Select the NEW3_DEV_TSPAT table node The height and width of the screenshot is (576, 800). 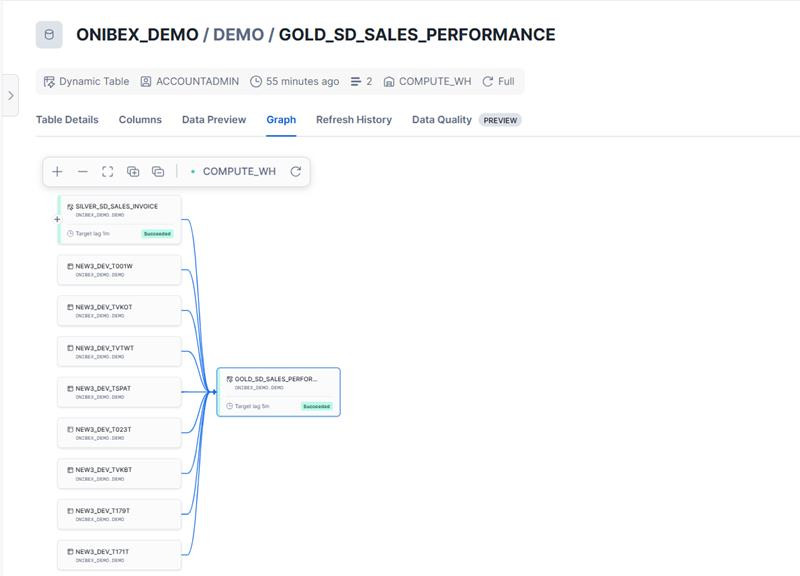(120, 391)
